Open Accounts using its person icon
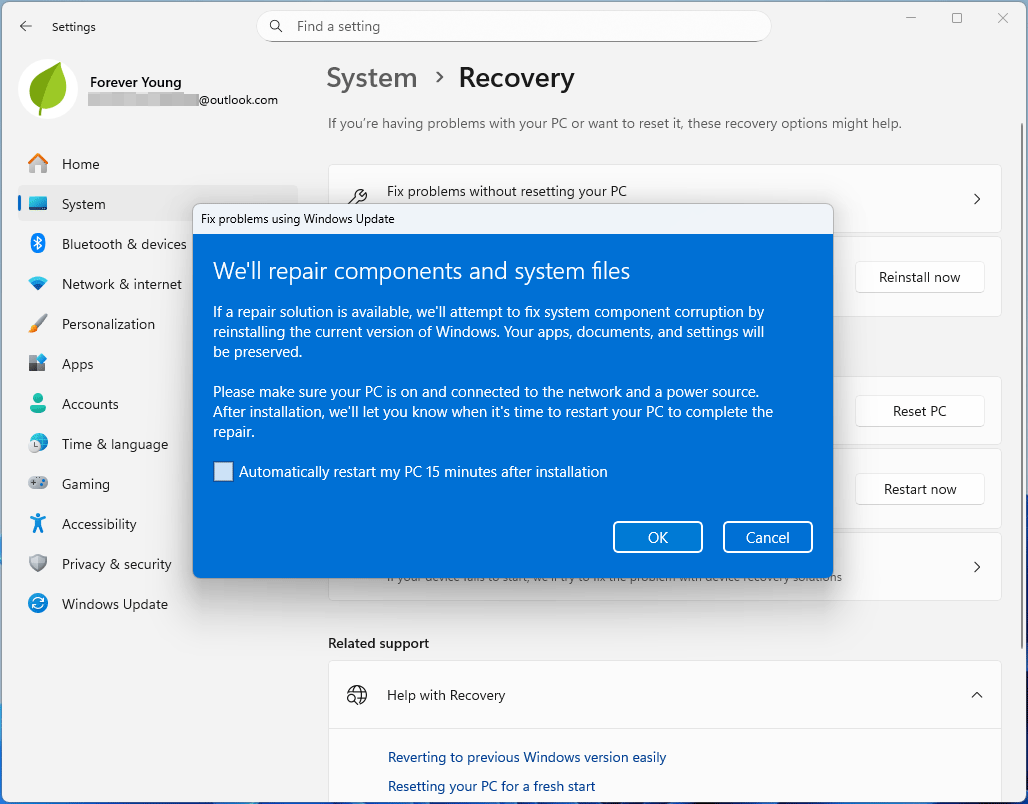The width and height of the screenshot is (1028, 804). 40,404
